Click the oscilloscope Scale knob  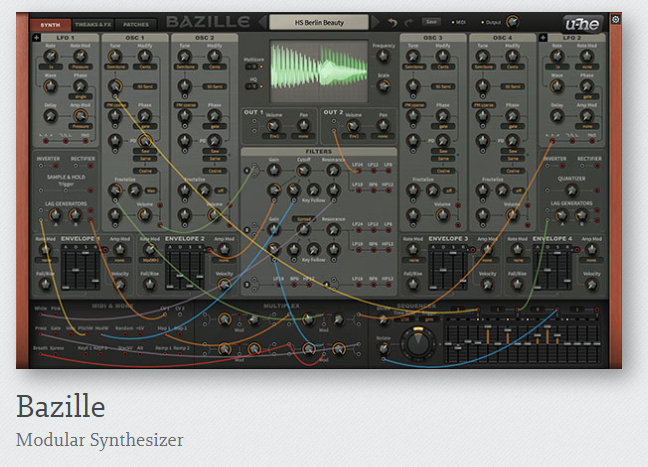[x=384, y=86]
